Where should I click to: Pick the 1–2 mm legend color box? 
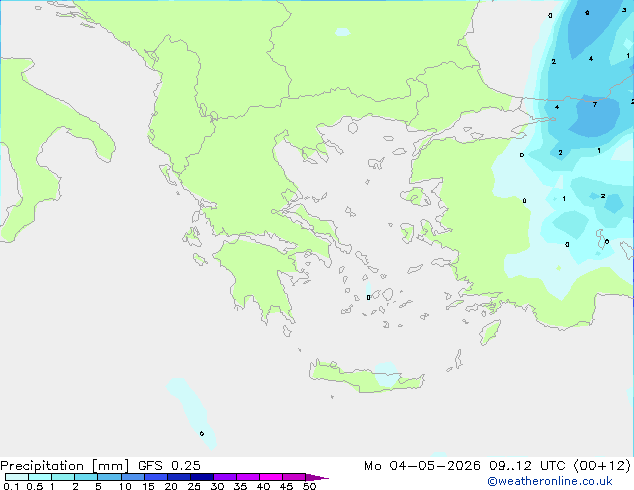(63, 477)
